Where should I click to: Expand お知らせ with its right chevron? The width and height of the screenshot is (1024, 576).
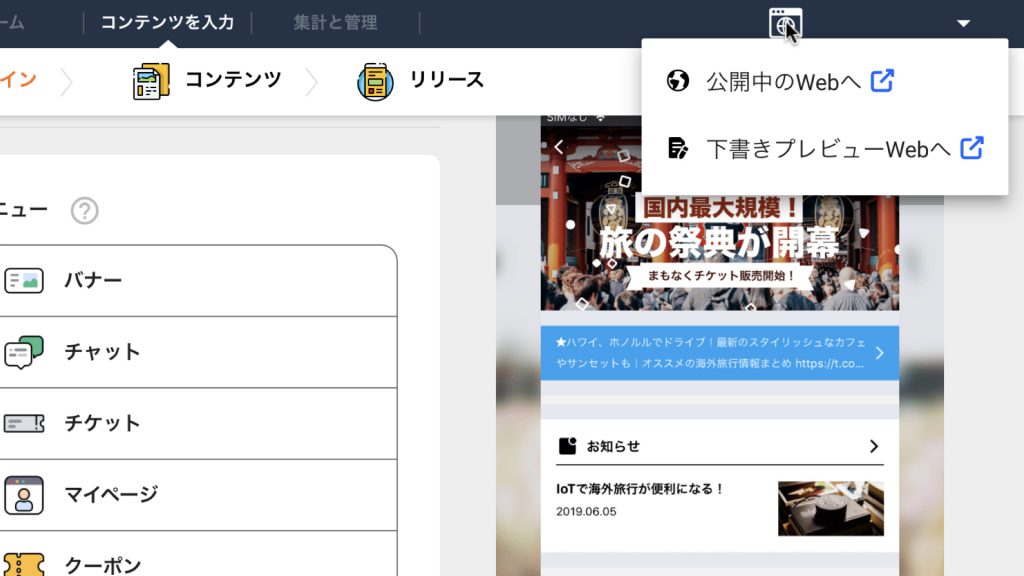[874, 446]
